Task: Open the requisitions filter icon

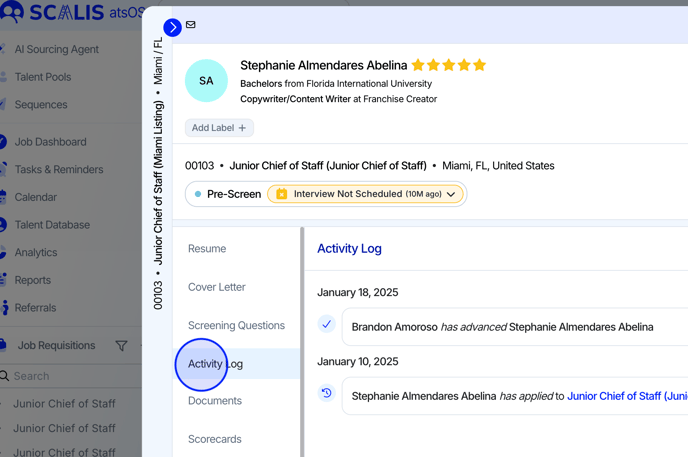Action: point(121,346)
